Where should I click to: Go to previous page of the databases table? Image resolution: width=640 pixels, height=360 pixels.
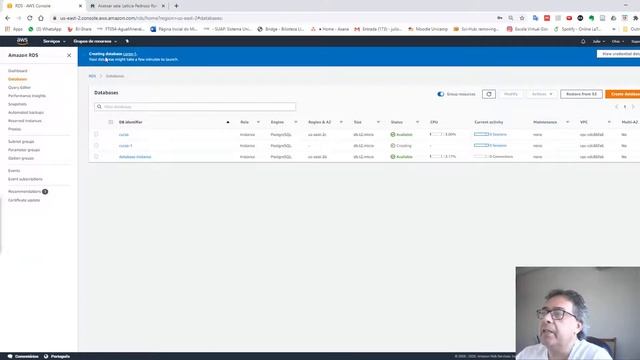coord(617,107)
